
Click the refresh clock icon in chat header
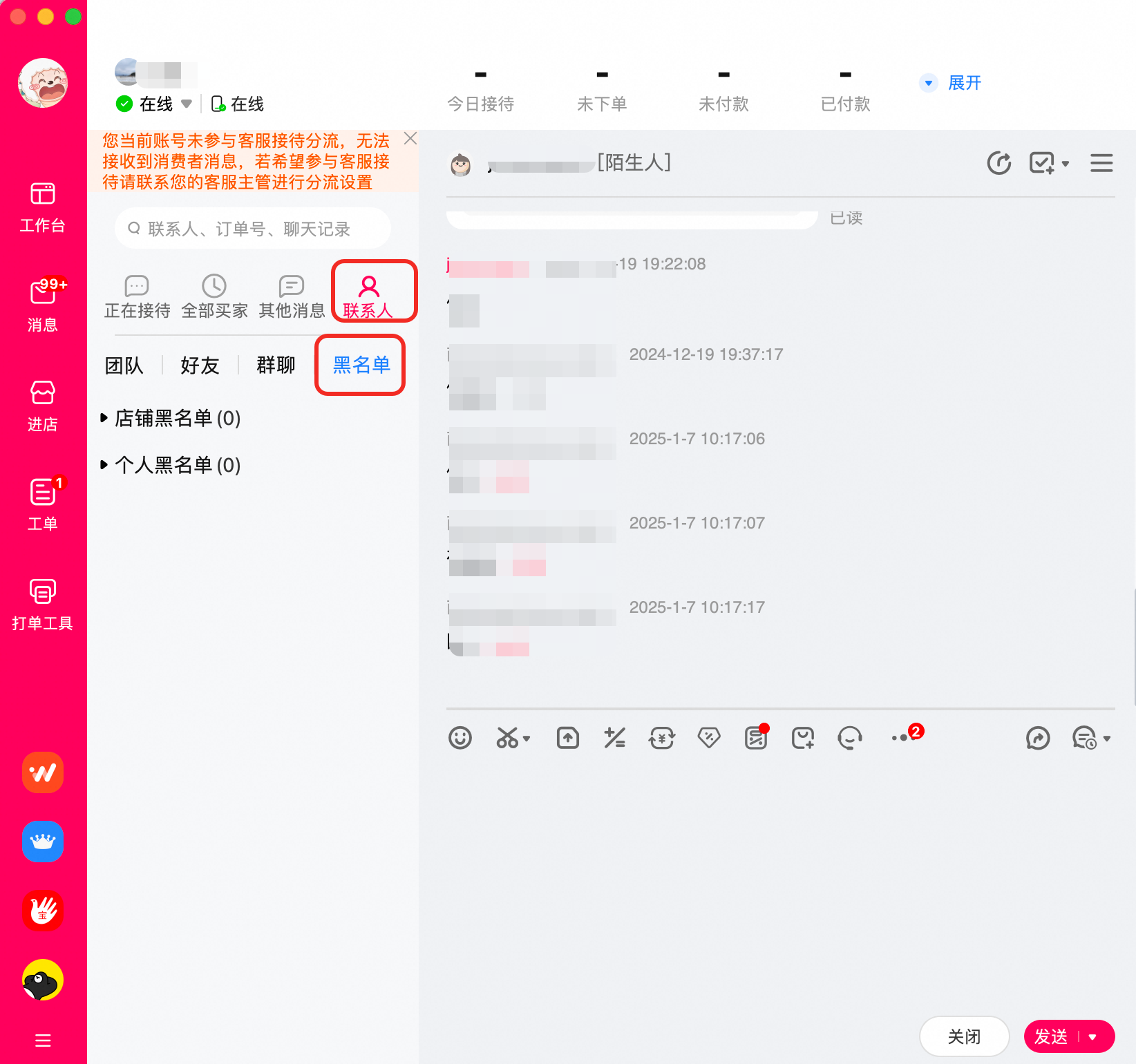999,163
